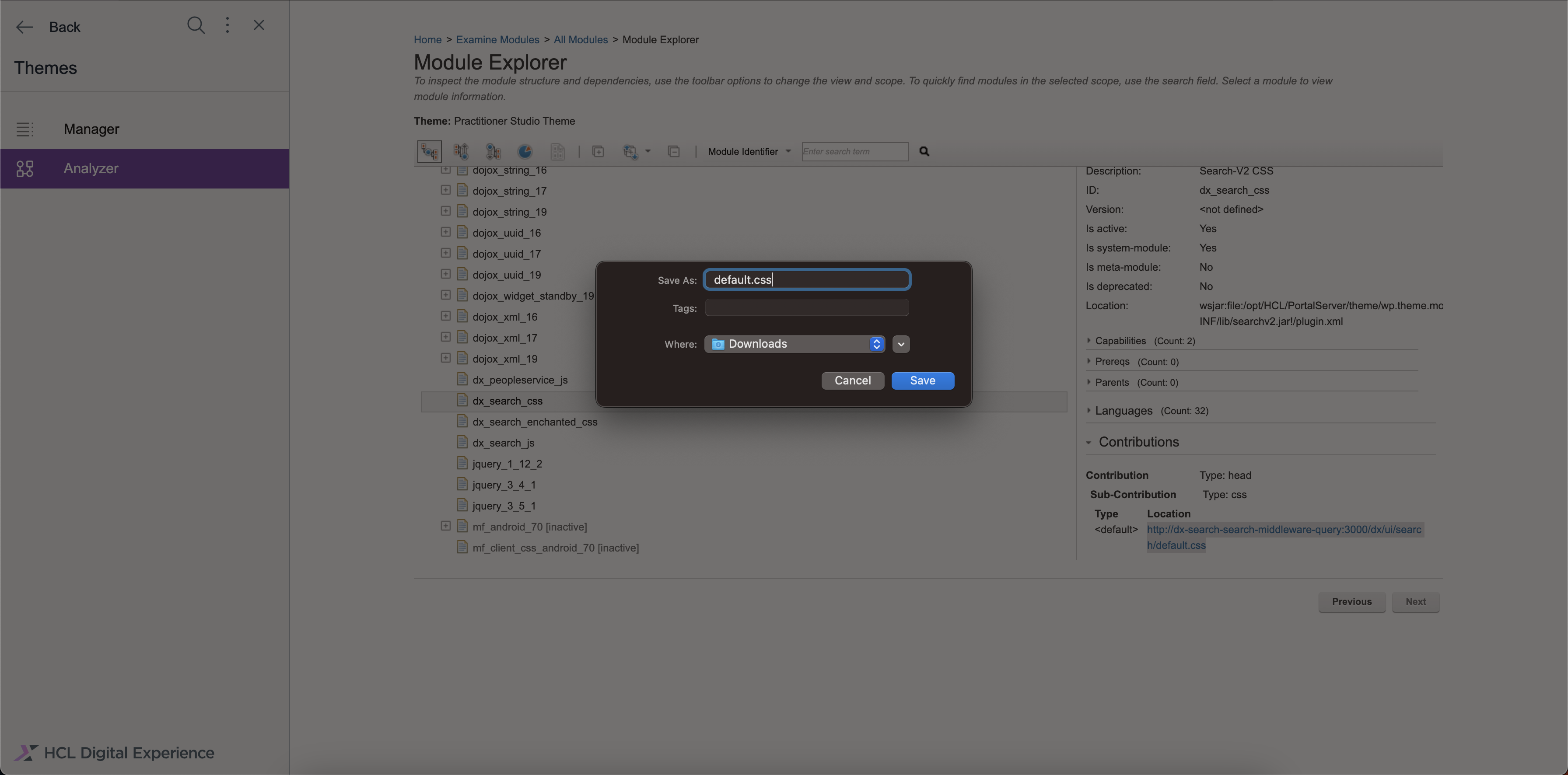The image size is (1568, 775).
Task: Click the search magnifier next to search field
Action: [x=924, y=151]
